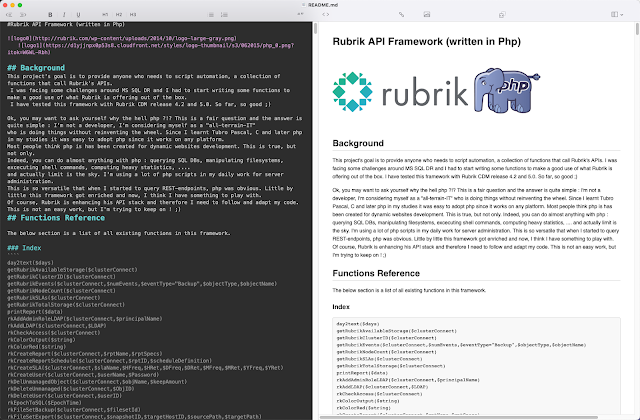Screen dimensions: 640x420
Task: Click the rubrik logo image in the preview
Action: [400, 92]
